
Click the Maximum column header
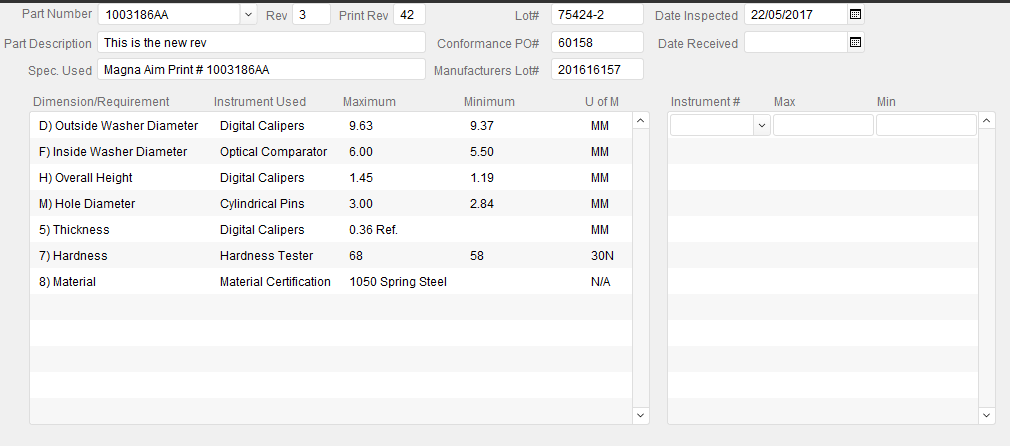369,102
